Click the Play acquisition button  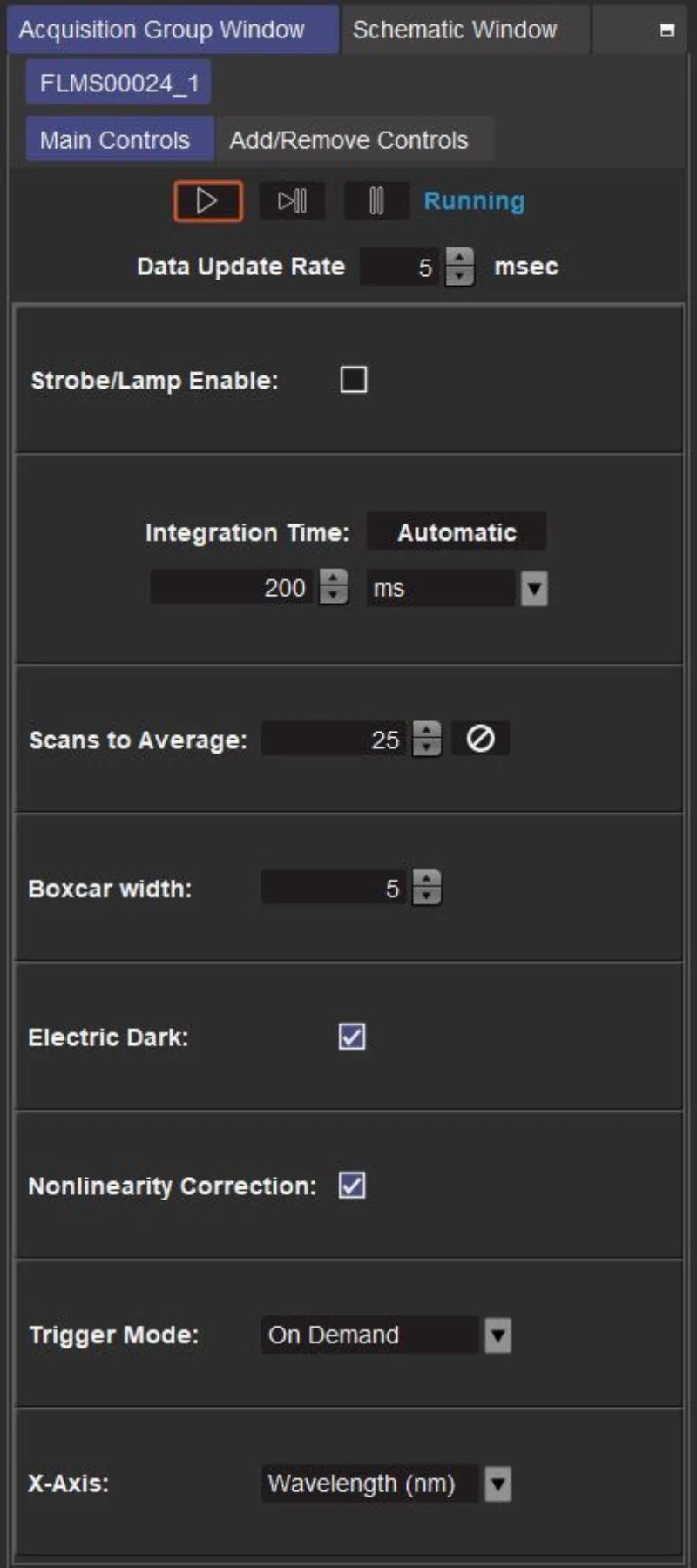pyautogui.click(x=208, y=201)
